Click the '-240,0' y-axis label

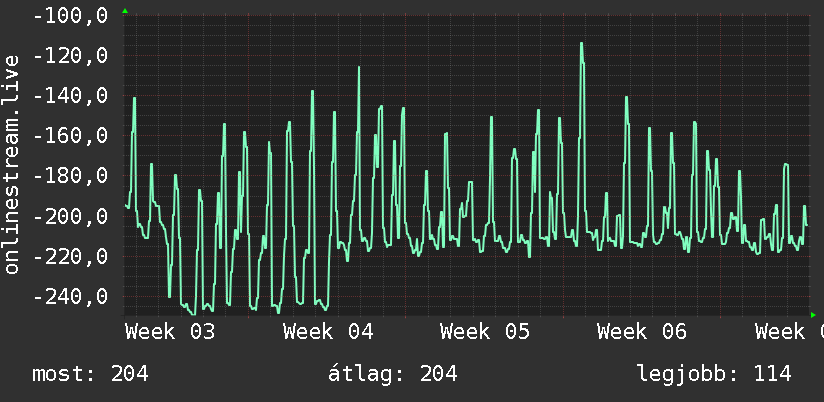pos(70,296)
